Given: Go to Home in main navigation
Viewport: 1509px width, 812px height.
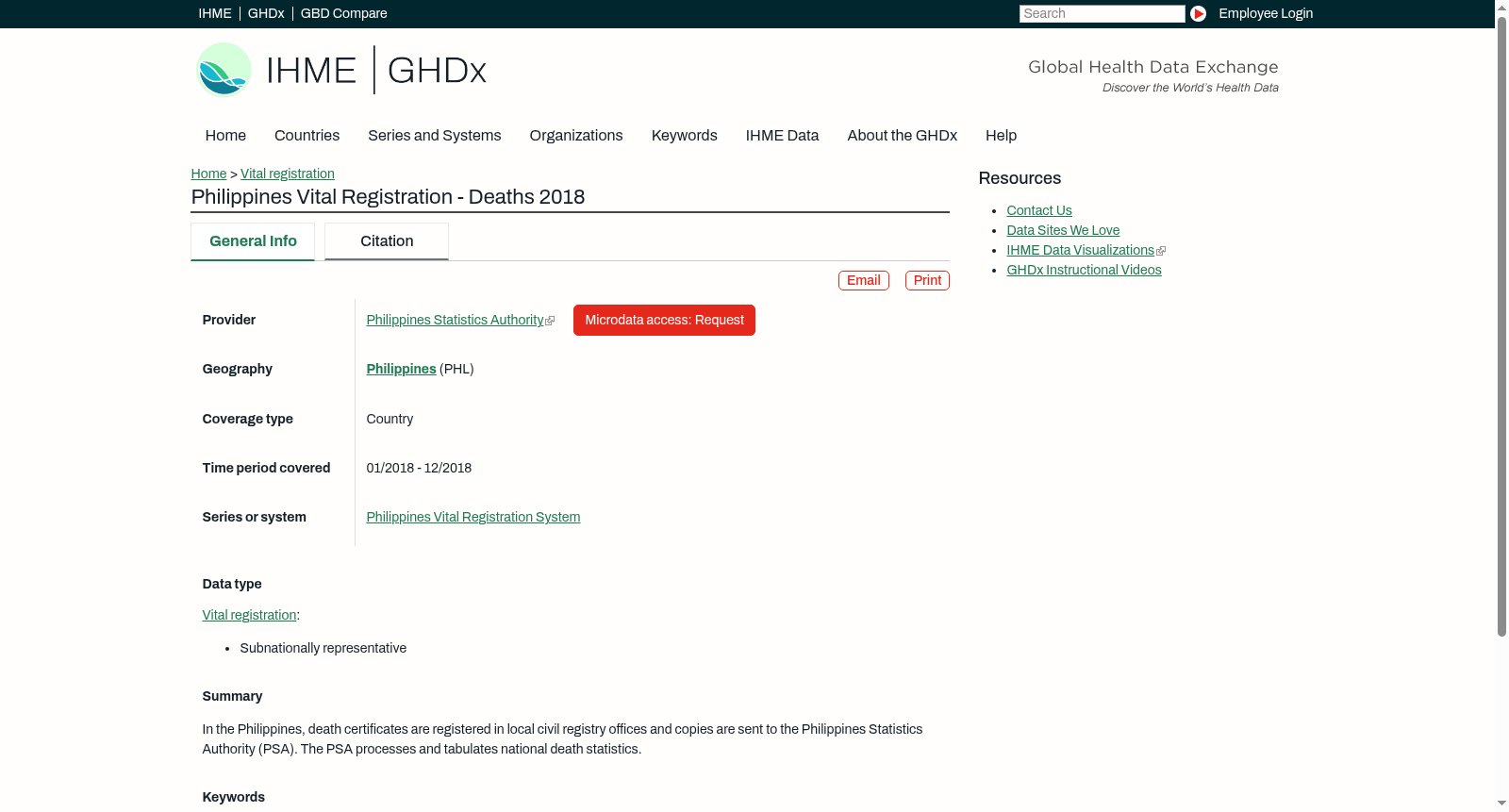Looking at the screenshot, I should [225, 136].
